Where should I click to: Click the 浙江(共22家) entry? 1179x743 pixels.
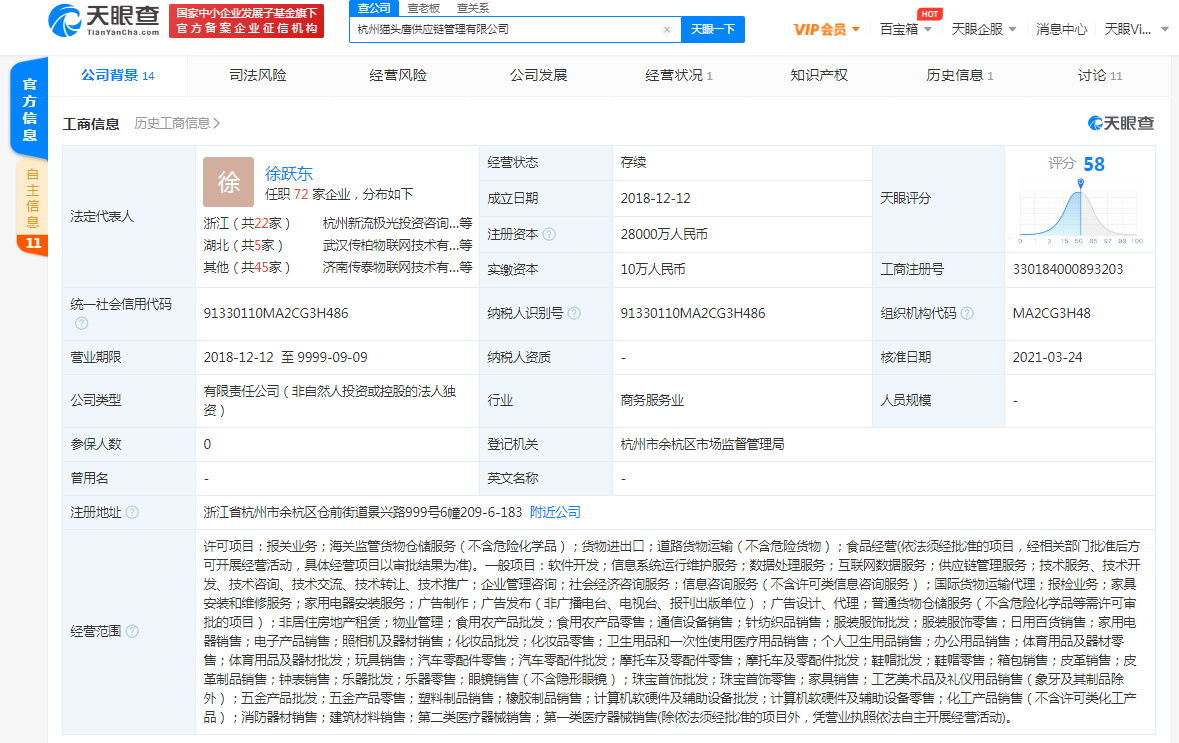[x=247, y=223]
